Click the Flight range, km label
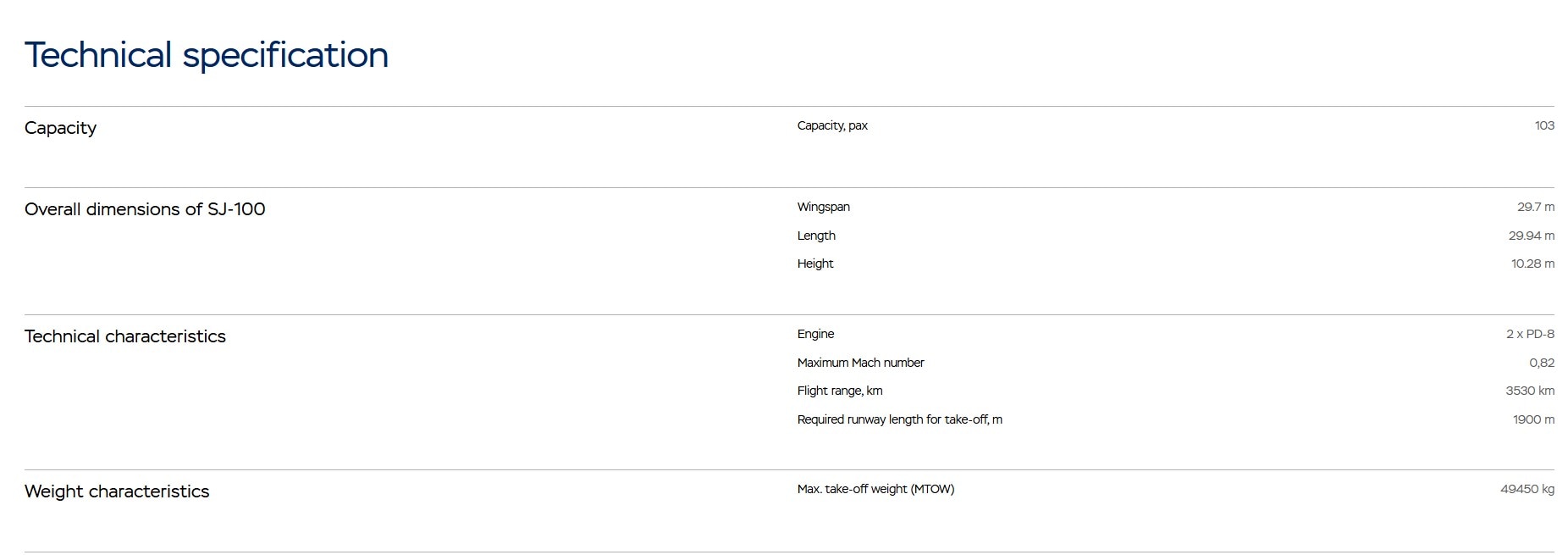This screenshot has height=555, width=1568. tap(839, 391)
